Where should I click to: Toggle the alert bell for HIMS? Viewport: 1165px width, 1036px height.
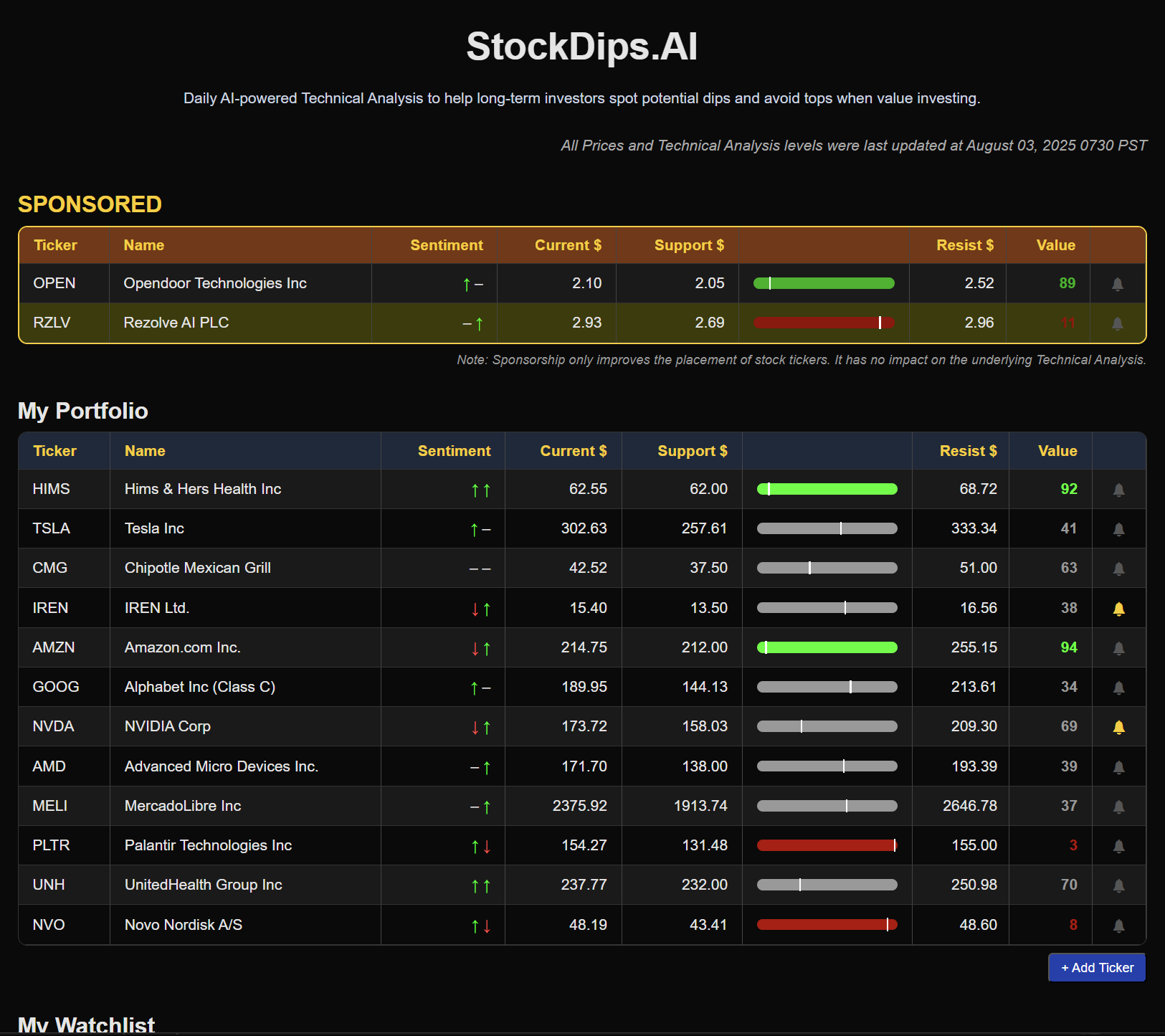click(1118, 490)
